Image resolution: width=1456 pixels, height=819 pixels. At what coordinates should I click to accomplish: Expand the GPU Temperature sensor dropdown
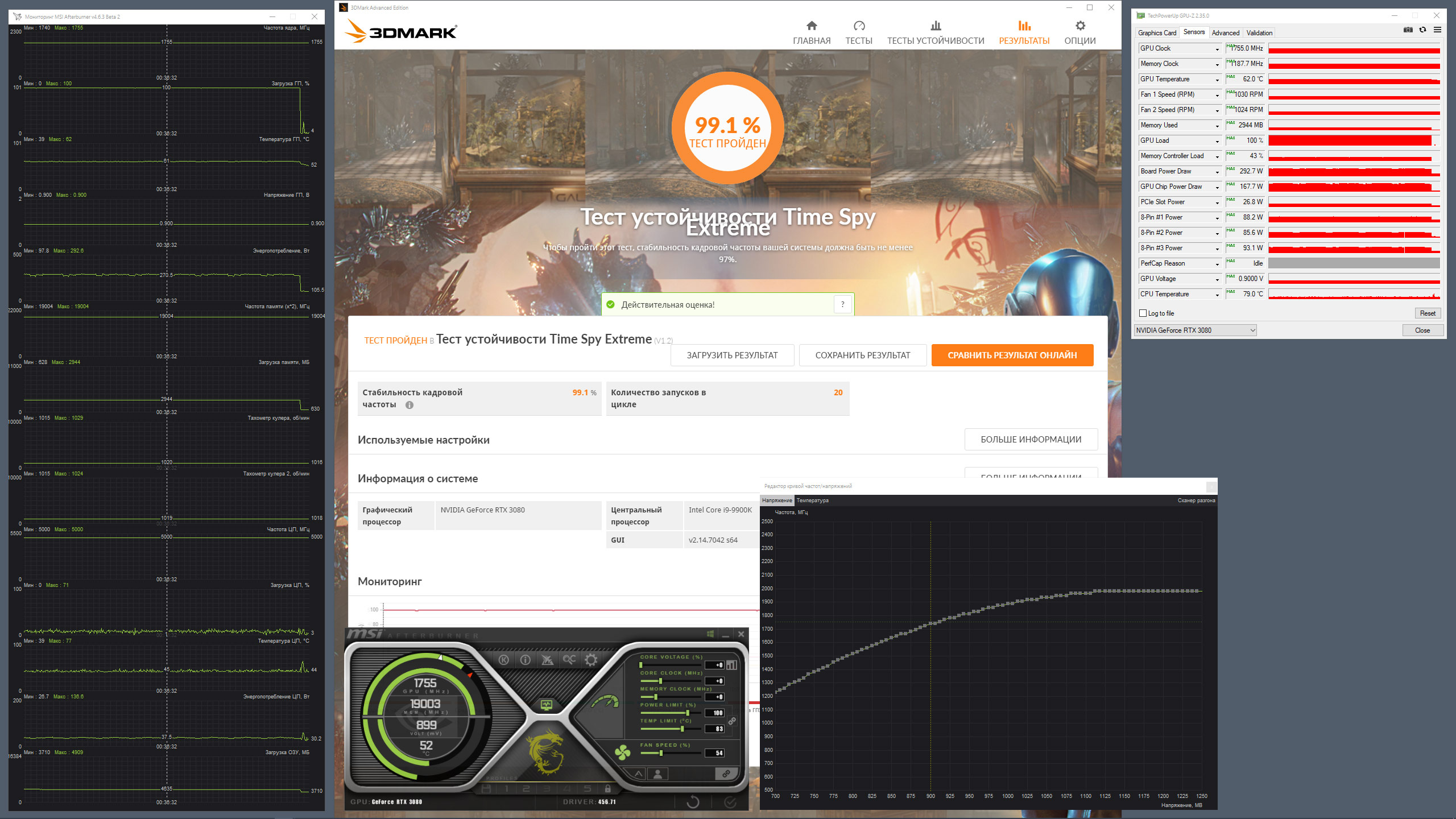[1217, 80]
